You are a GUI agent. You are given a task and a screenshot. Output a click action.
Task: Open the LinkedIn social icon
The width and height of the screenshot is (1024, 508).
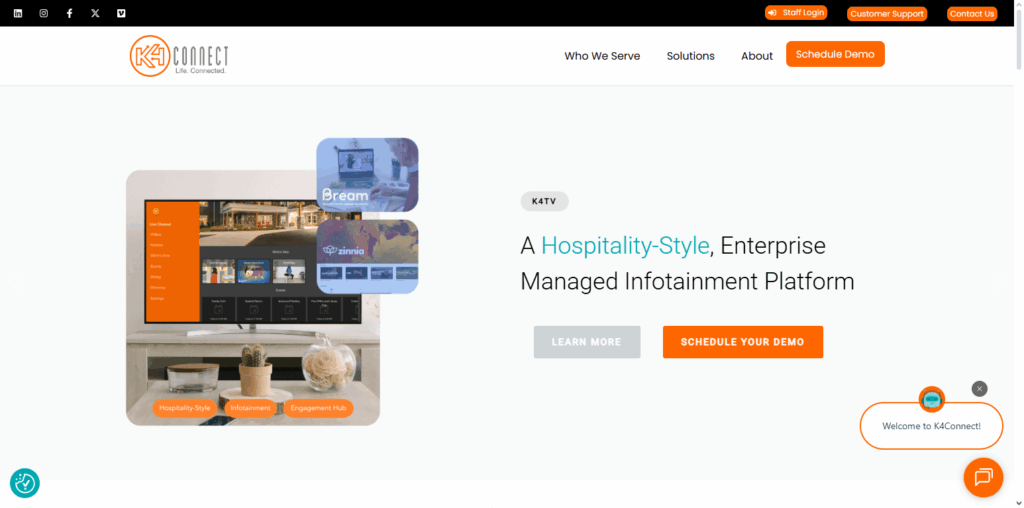click(x=18, y=13)
